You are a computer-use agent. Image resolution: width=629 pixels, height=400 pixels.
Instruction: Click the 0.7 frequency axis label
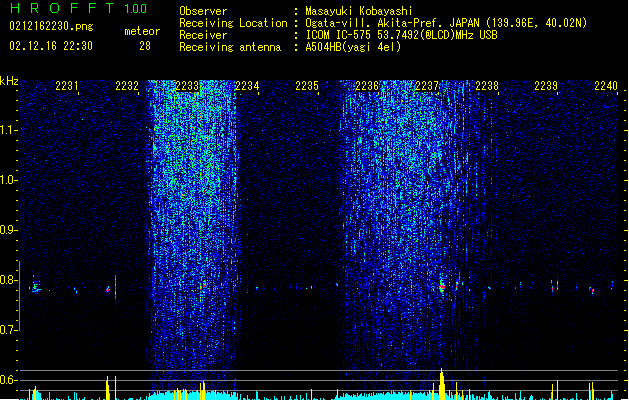(9, 330)
